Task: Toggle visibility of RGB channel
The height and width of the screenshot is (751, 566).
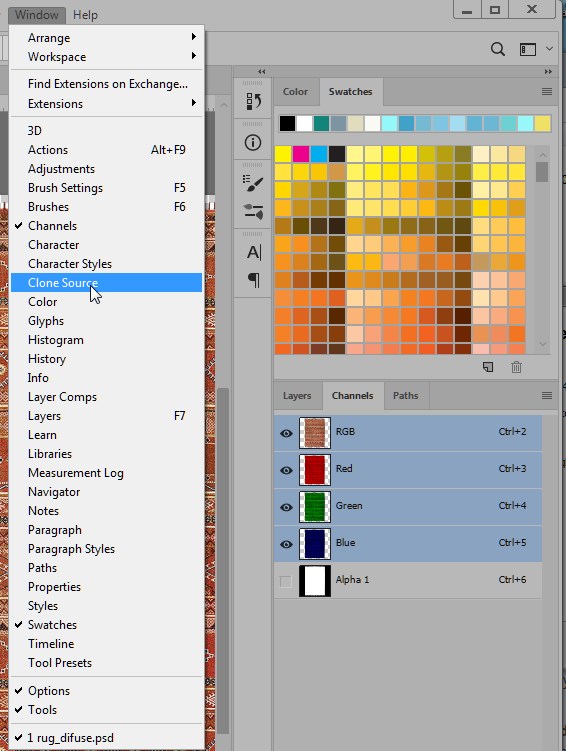Action: point(286,433)
